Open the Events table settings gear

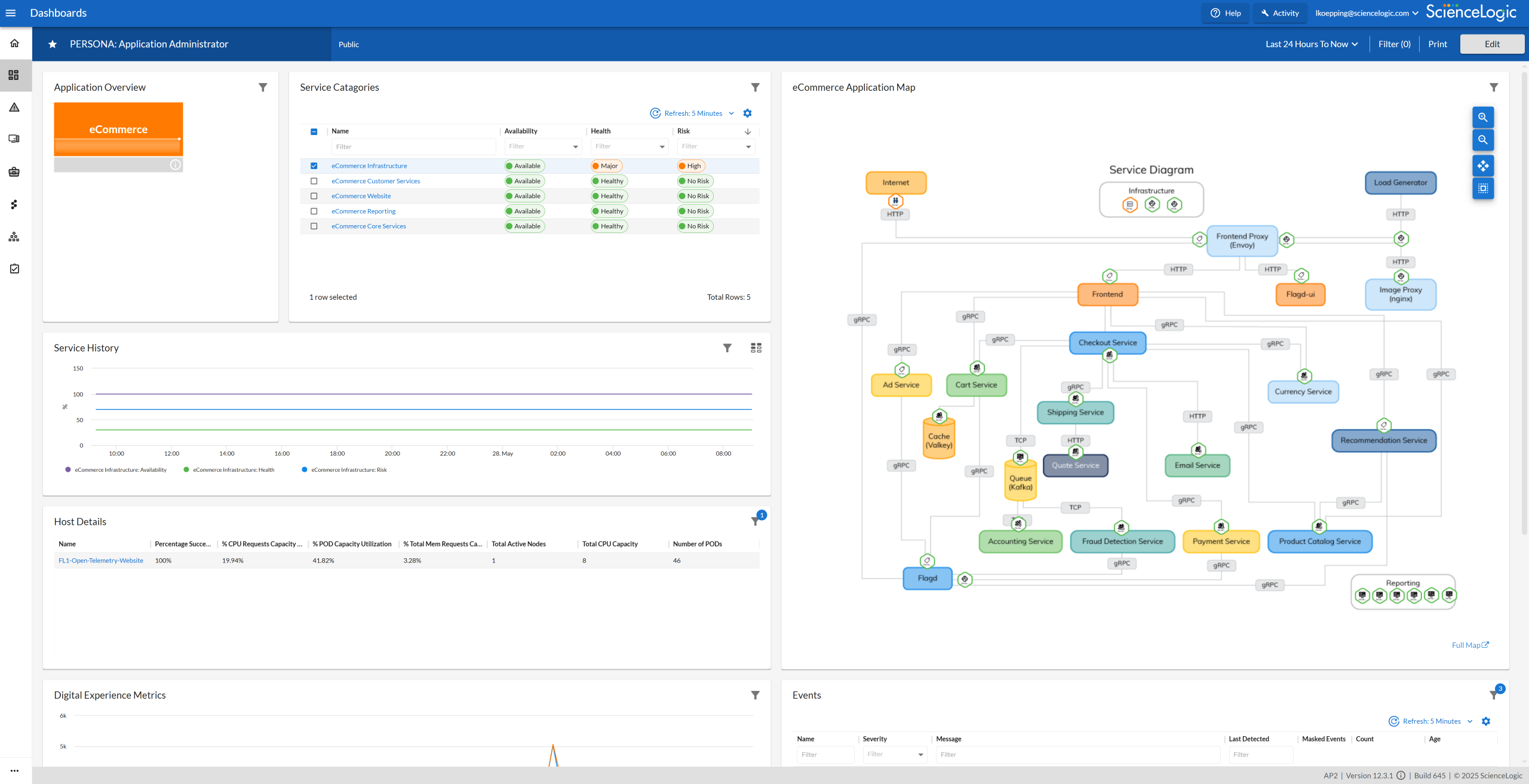1486,722
